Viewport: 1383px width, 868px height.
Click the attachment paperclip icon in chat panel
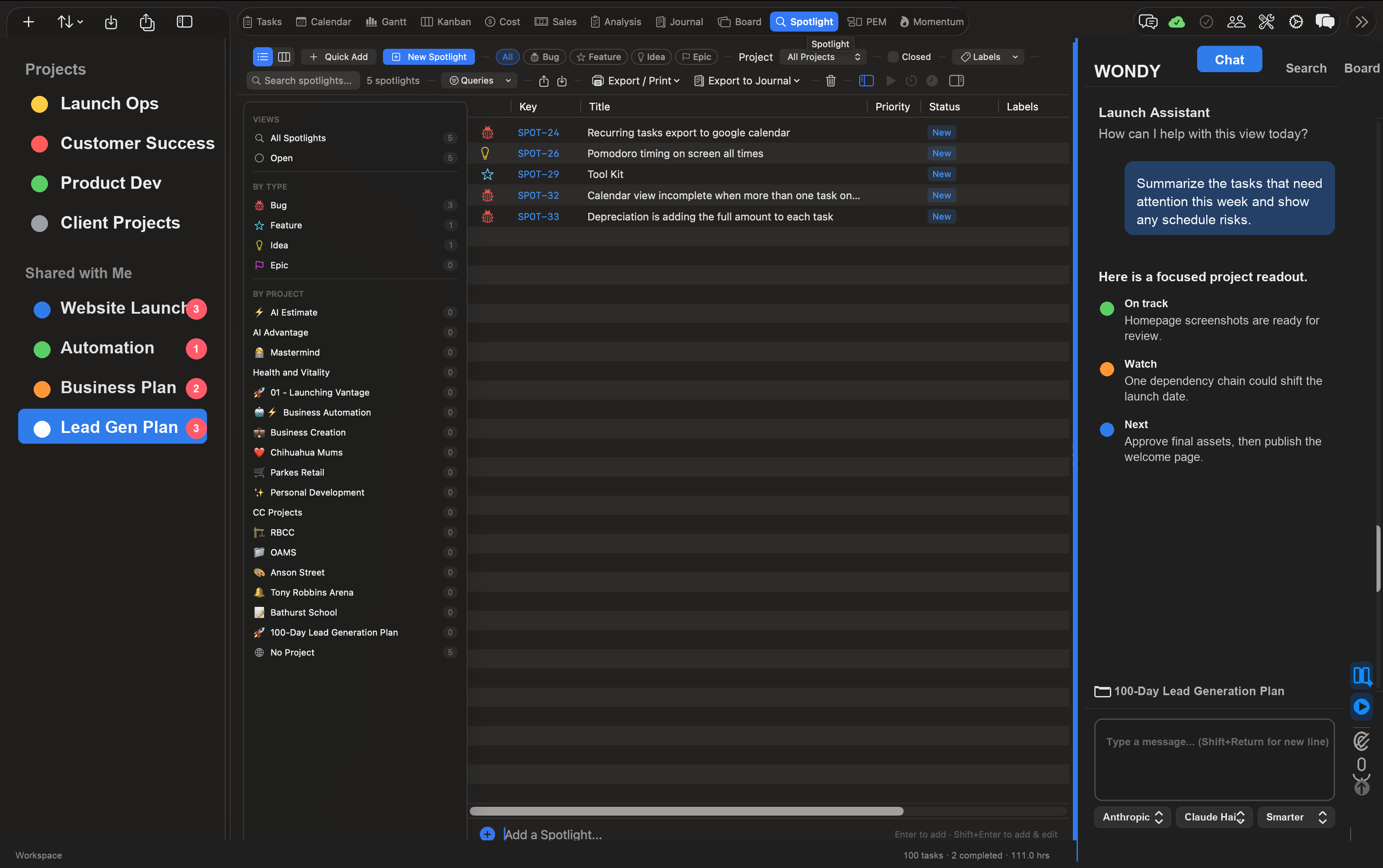pyautogui.click(x=1361, y=741)
